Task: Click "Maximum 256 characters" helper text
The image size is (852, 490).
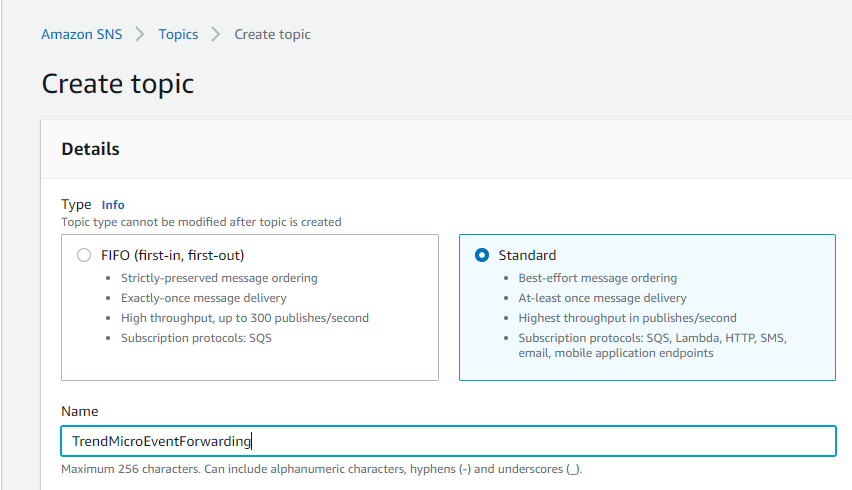Action: pos(322,469)
